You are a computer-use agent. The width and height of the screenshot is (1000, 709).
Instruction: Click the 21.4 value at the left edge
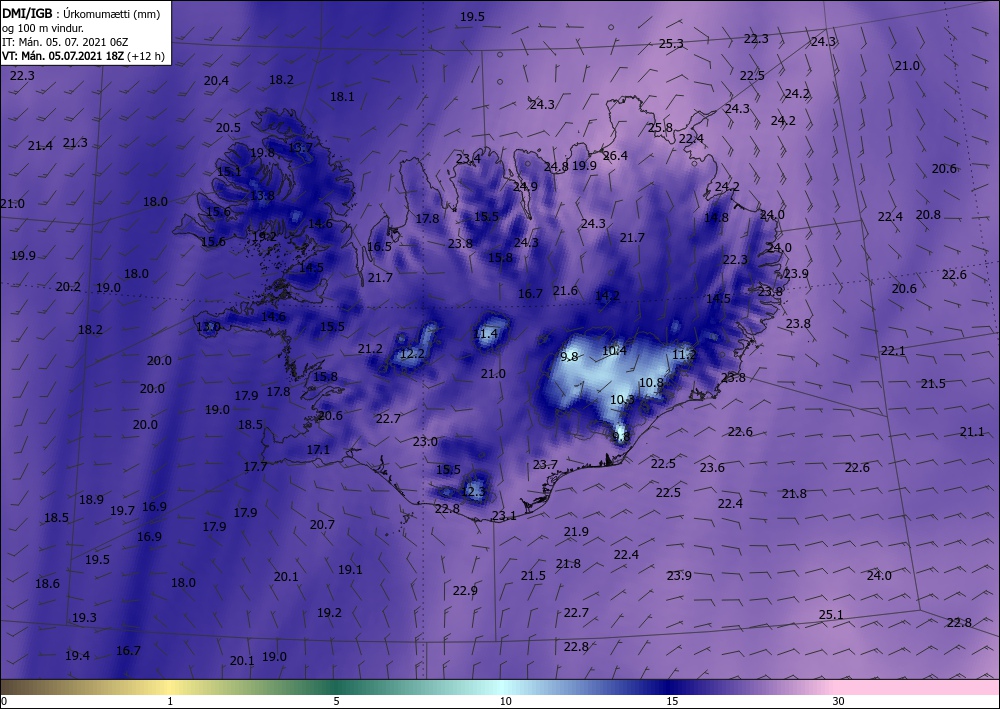click(x=40, y=145)
